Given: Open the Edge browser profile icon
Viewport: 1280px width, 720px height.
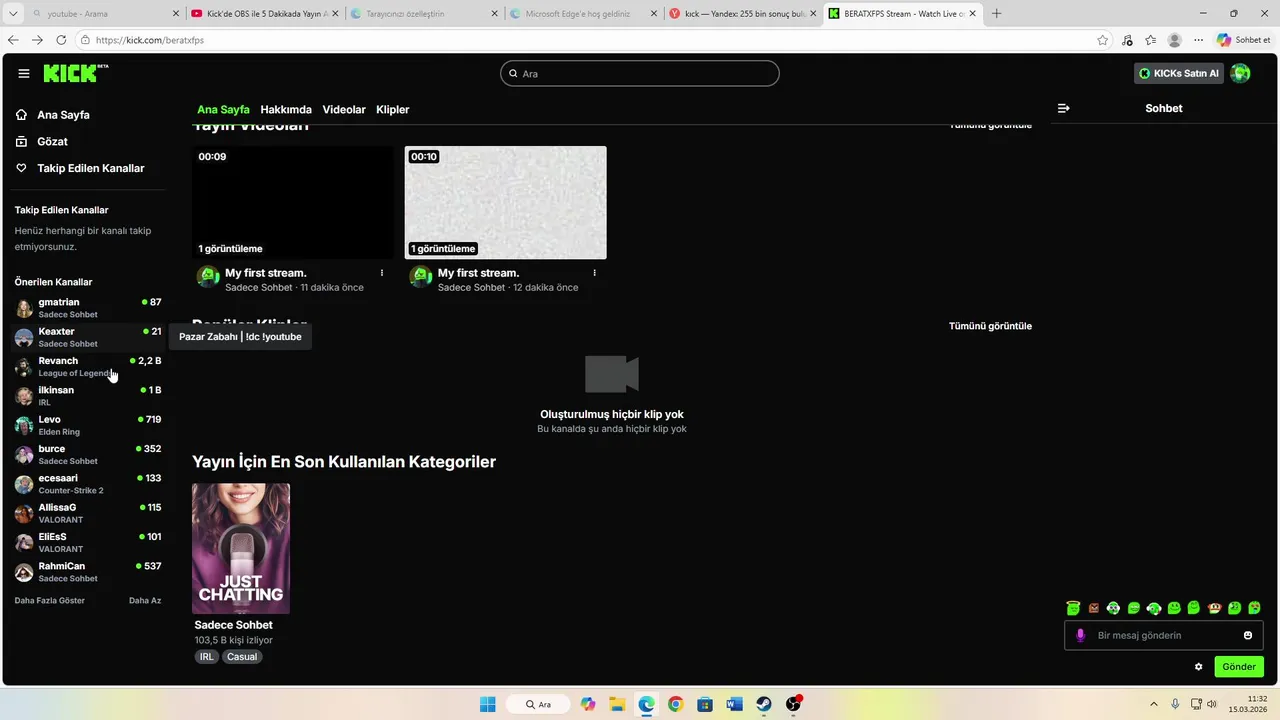Looking at the screenshot, I should coord(1175,40).
